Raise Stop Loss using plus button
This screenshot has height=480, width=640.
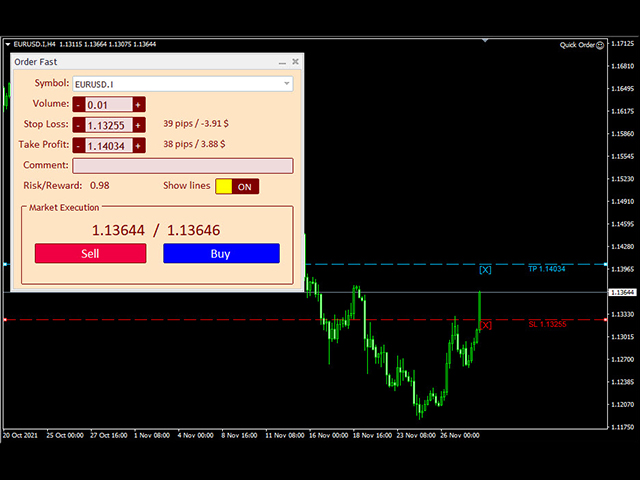coord(139,125)
